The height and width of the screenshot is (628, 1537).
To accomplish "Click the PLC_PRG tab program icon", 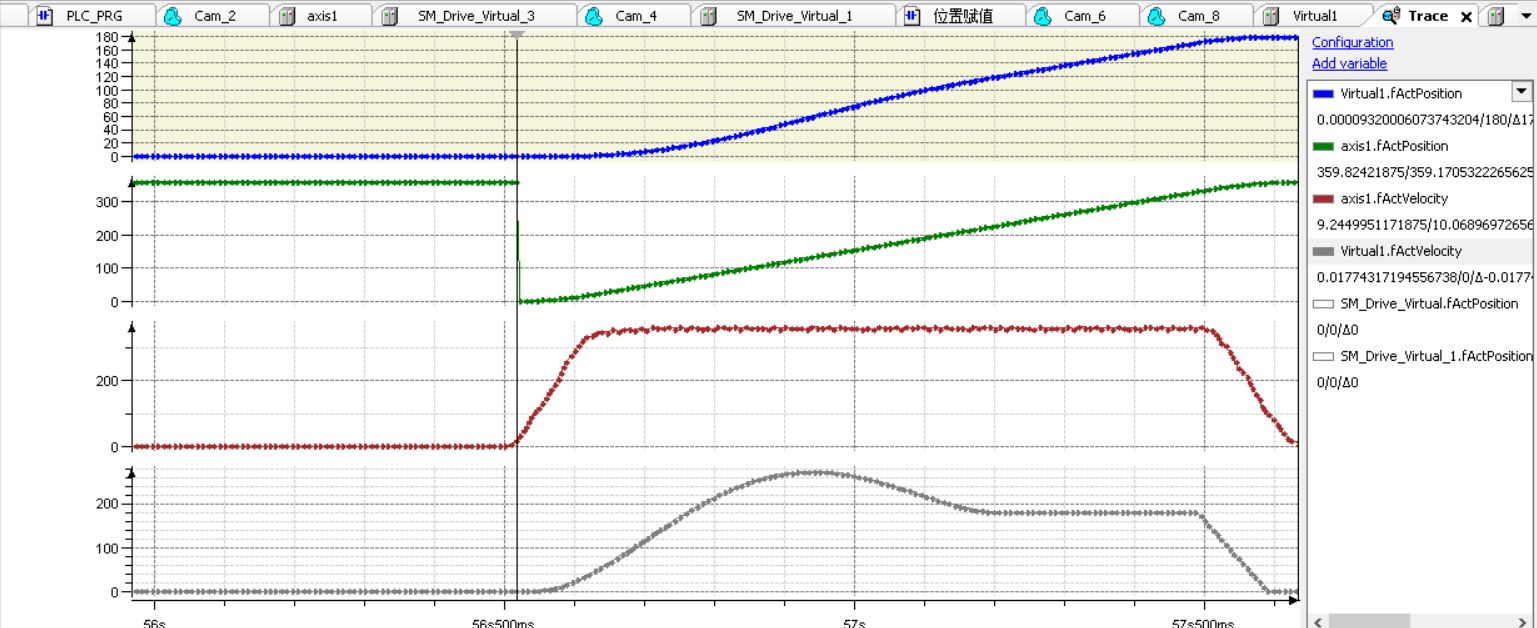I will [44, 16].
